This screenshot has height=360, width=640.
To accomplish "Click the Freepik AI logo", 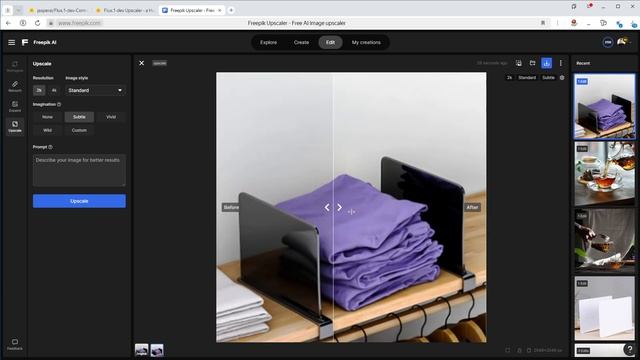I will [39, 42].
